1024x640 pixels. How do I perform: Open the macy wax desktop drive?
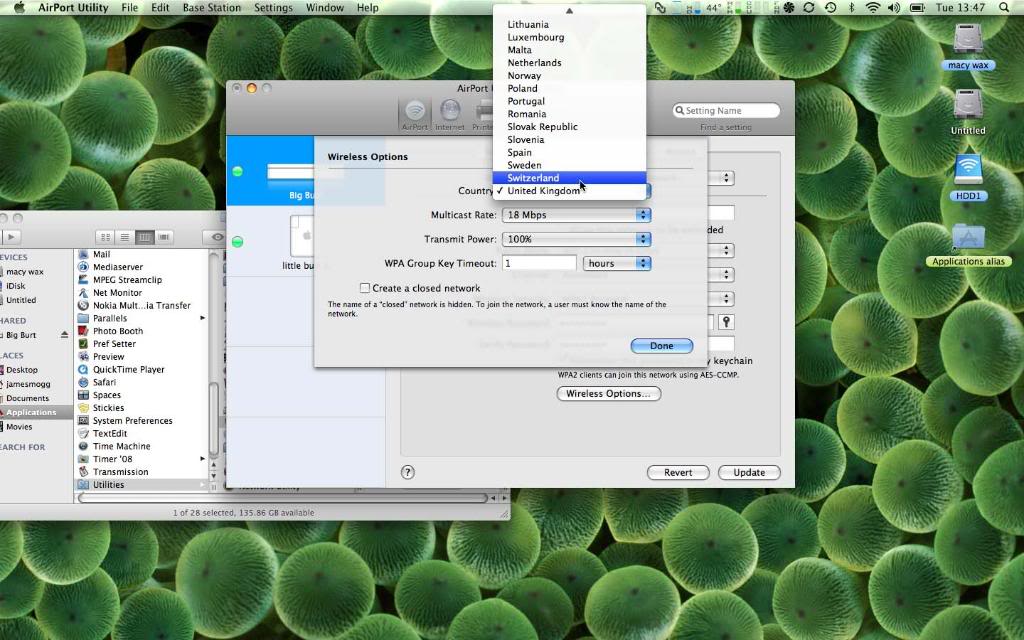point(968,47)
